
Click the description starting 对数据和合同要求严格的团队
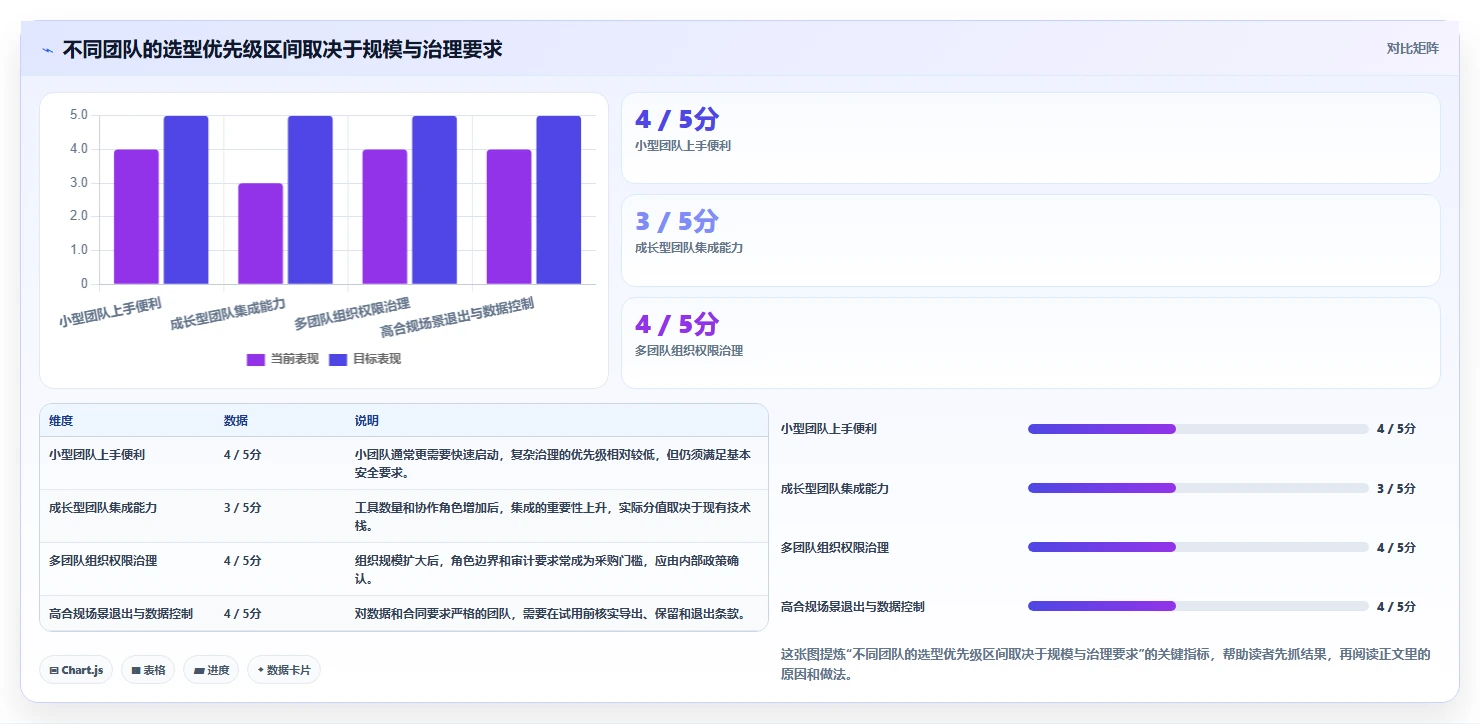pyautogui.click(x=551, y=613)
